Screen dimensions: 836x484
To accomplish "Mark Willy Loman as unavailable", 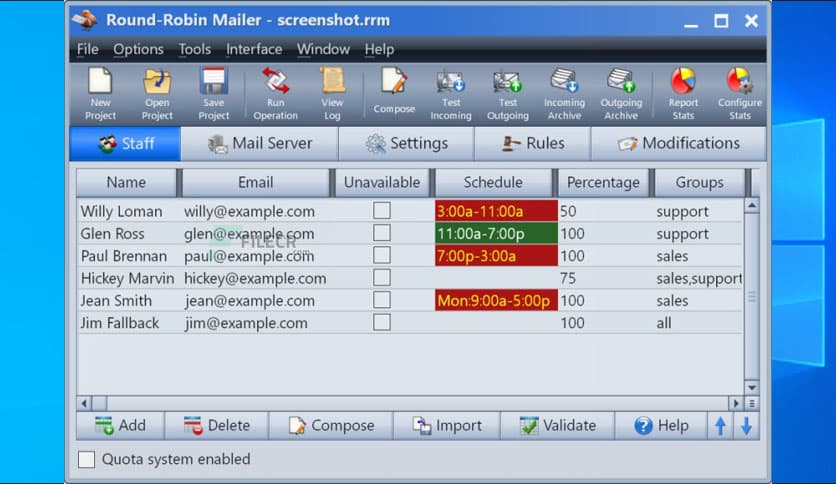I will (382, 211).
